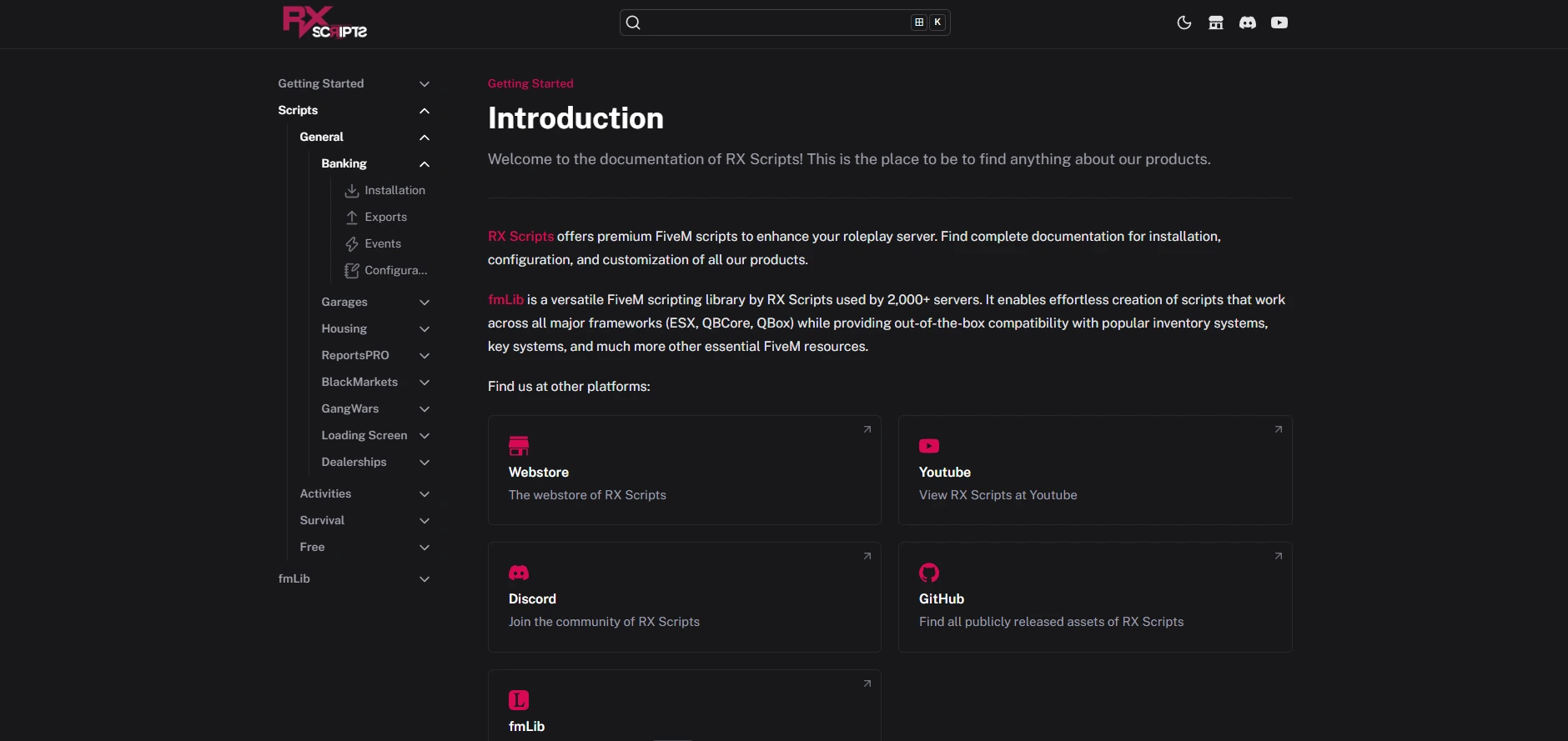Toggle dark mode moon icon
The width and height of the screenshot is (1568, 741).
pos(1184,23)
